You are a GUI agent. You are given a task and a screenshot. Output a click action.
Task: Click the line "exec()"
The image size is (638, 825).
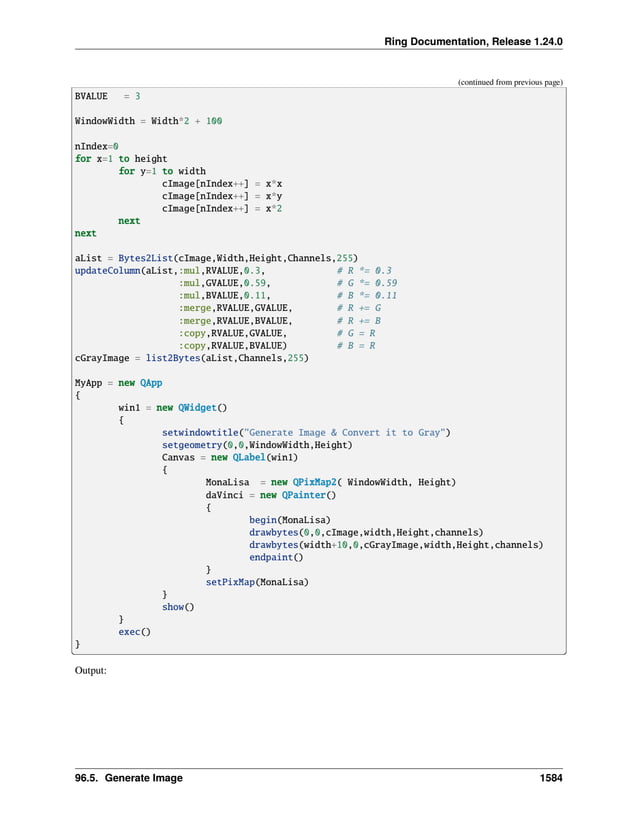coord(135,632)
